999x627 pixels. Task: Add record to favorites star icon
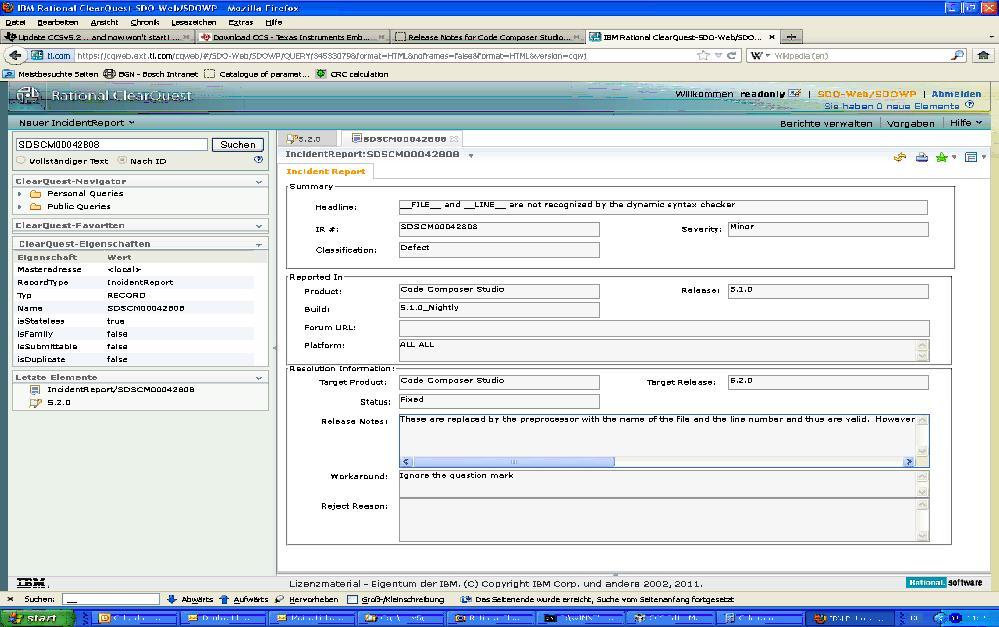click(941, 157)
